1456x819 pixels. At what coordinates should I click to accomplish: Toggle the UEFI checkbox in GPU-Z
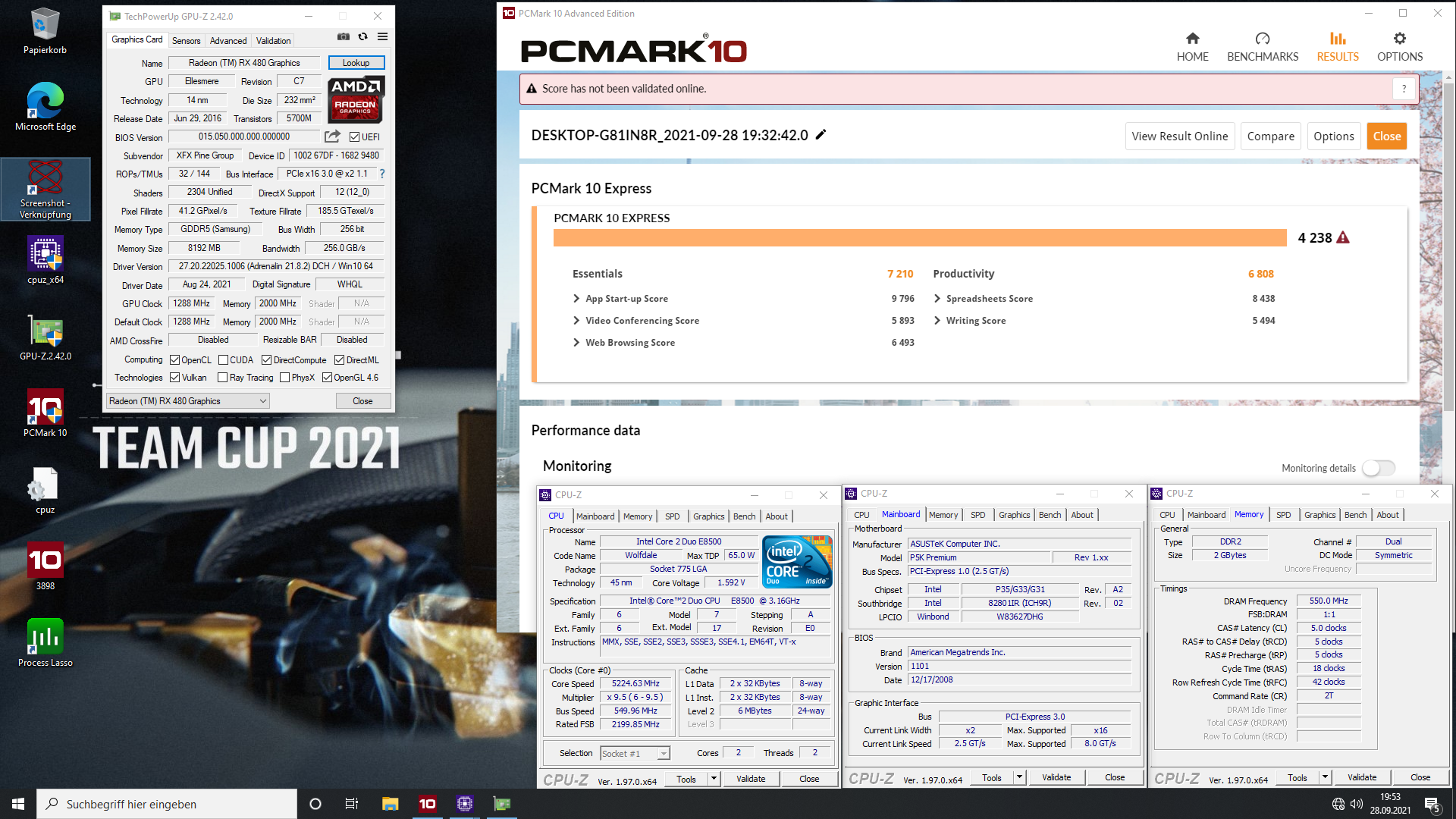click(354, 137)
